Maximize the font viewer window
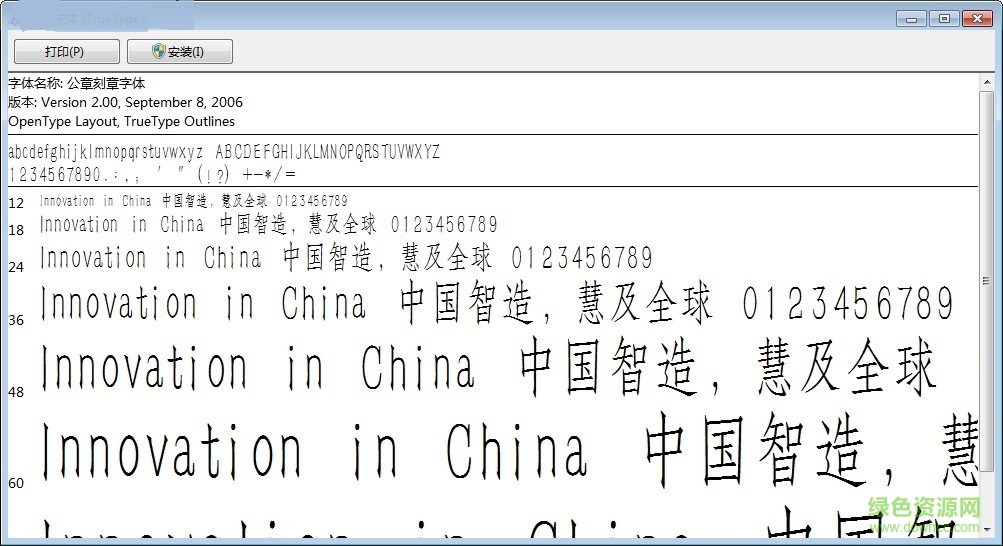This screenshot has width=1003, height=546. (944, 19)
